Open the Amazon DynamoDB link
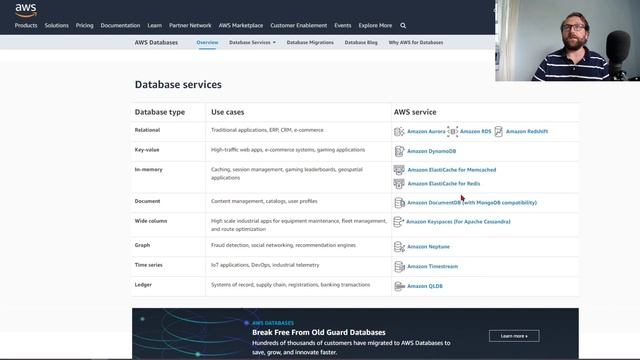 pyautogui.click(x=431, y=151)
